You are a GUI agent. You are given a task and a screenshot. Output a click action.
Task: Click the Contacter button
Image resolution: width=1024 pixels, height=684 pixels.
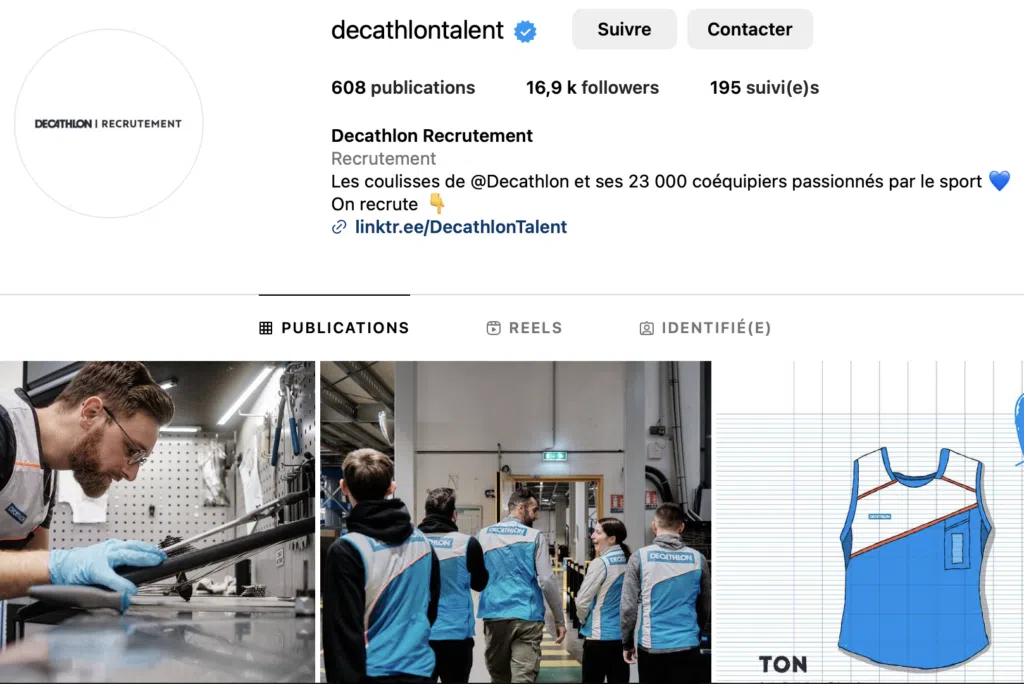pyautogui.click(x=750, y=29)
